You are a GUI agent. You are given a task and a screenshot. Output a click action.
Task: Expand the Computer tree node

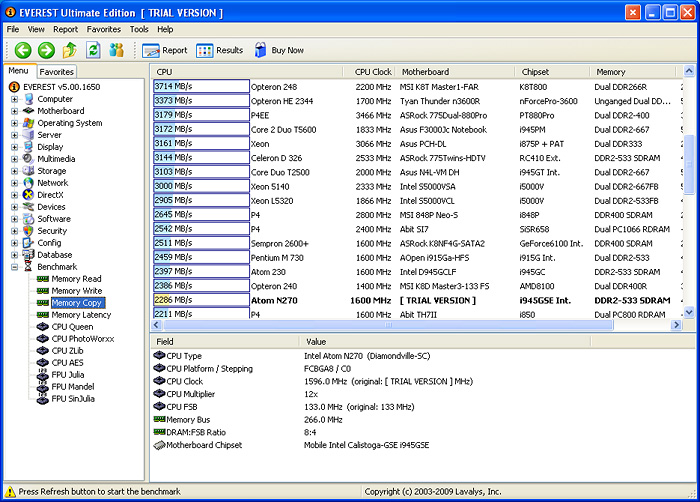(14, 99)
